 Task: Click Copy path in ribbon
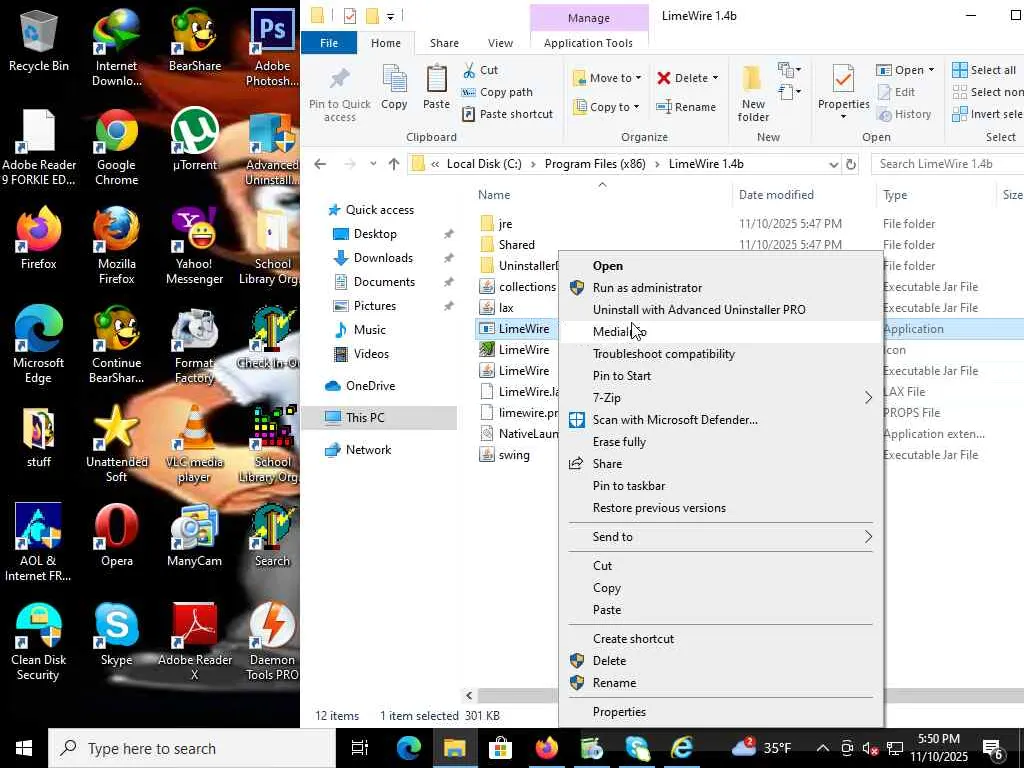(497, 92)
